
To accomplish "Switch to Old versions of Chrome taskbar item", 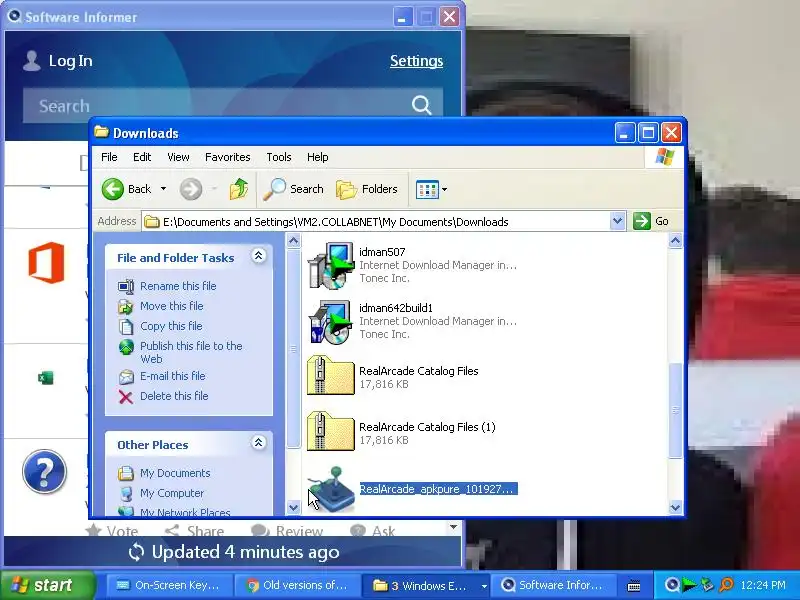I will coord(297,585).
